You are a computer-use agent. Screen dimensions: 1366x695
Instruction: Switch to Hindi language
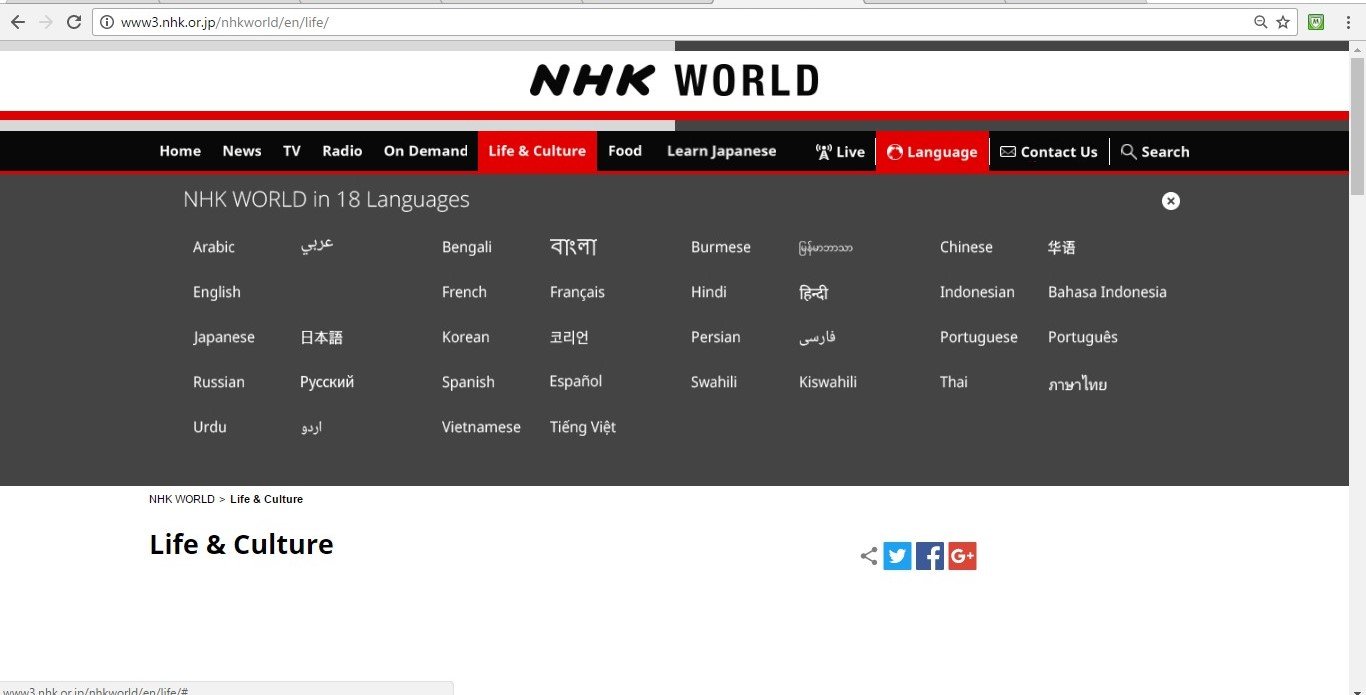tap(709, 292)
